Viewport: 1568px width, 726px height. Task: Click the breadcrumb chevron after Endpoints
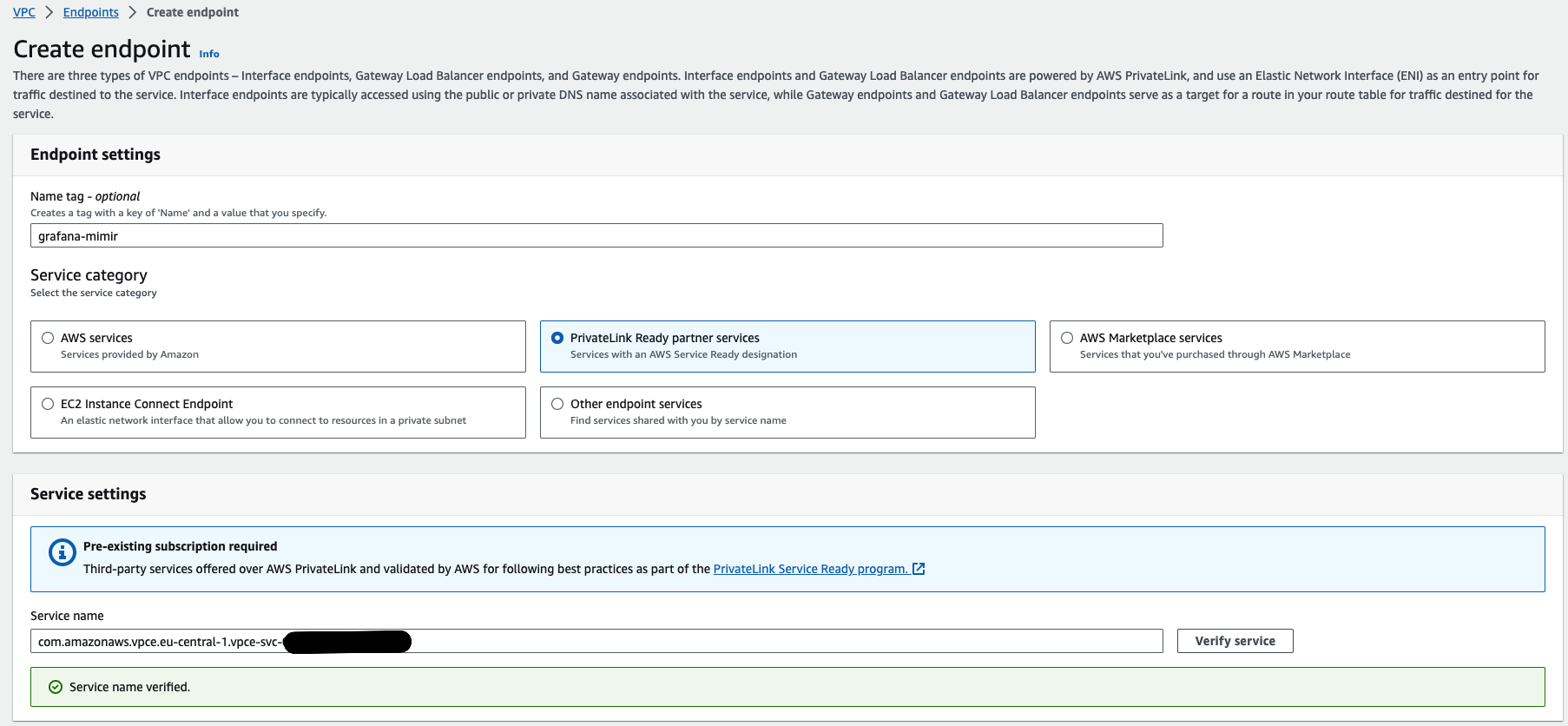click(x=133, y=12)
